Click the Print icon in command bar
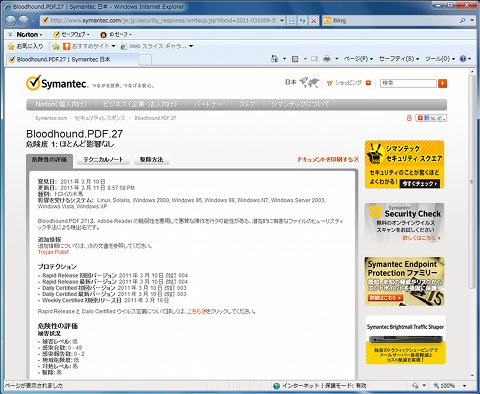 (x=327, y=59)
